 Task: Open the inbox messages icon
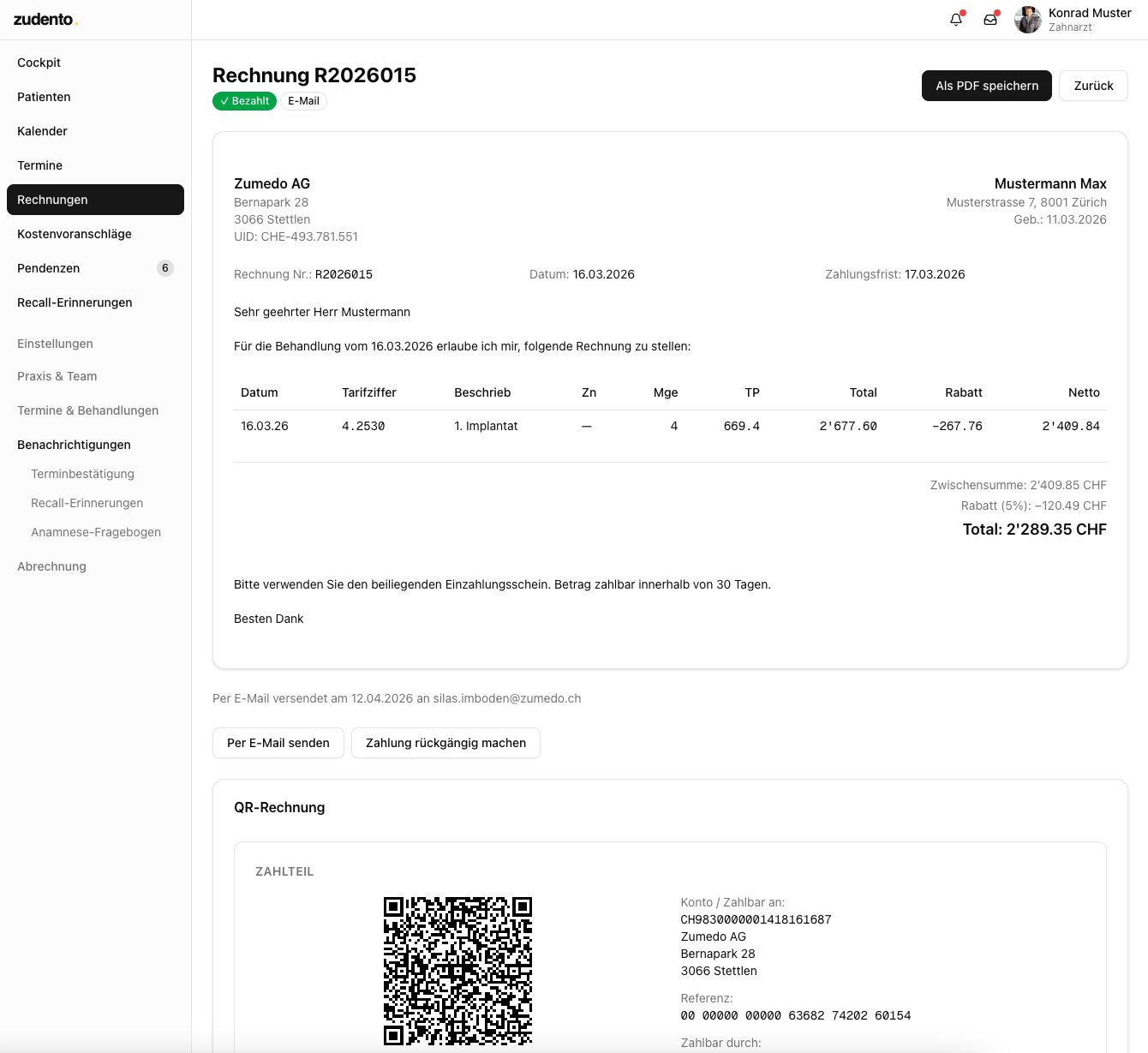990,20
